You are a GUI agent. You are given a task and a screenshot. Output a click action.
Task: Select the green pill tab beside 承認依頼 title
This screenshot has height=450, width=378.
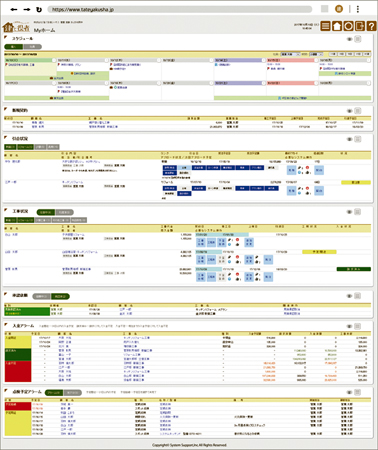tap(60, 296)
